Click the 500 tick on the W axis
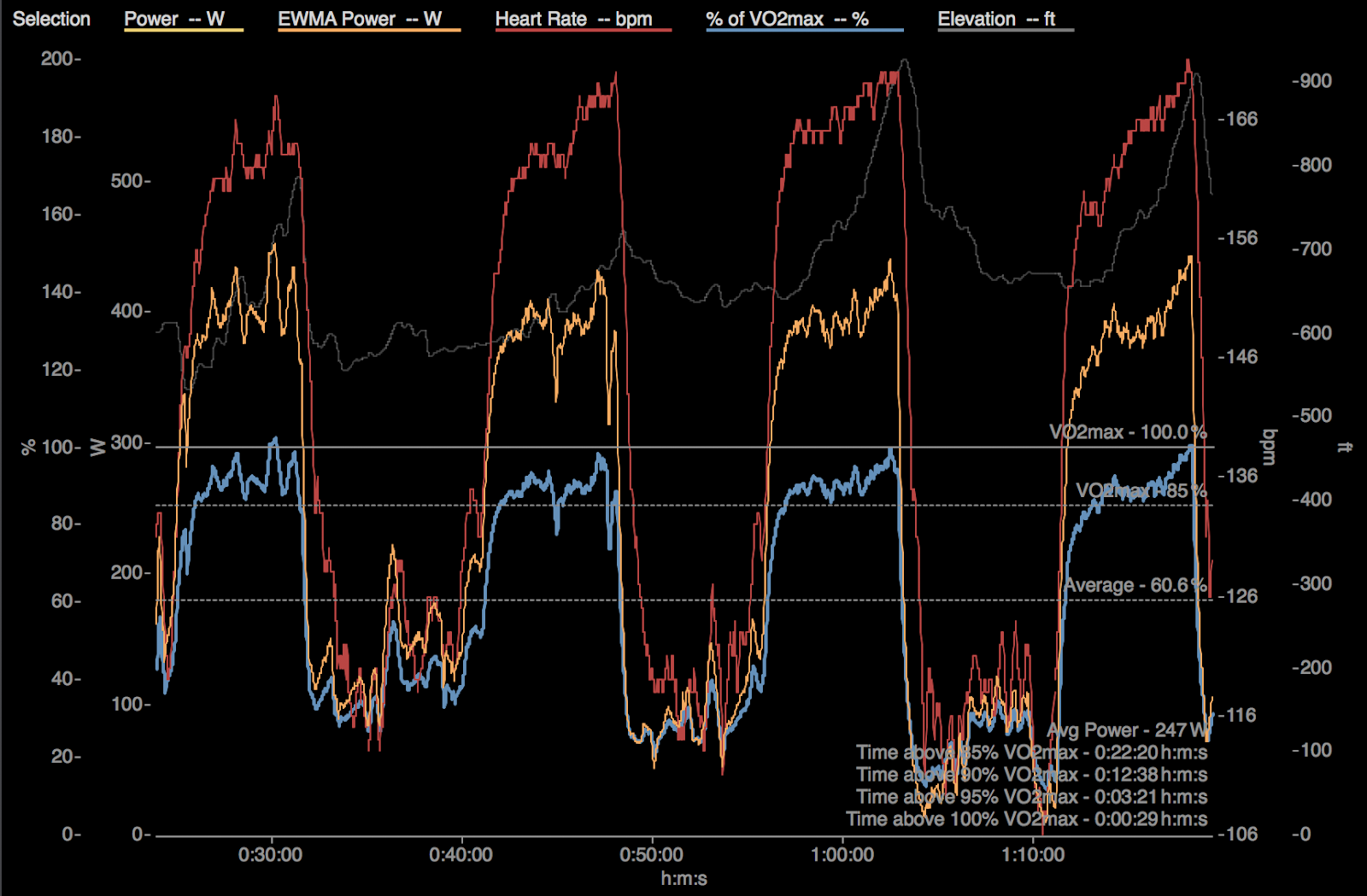Viewport: 1367px width, 896px height. click(x=129, y=181)
